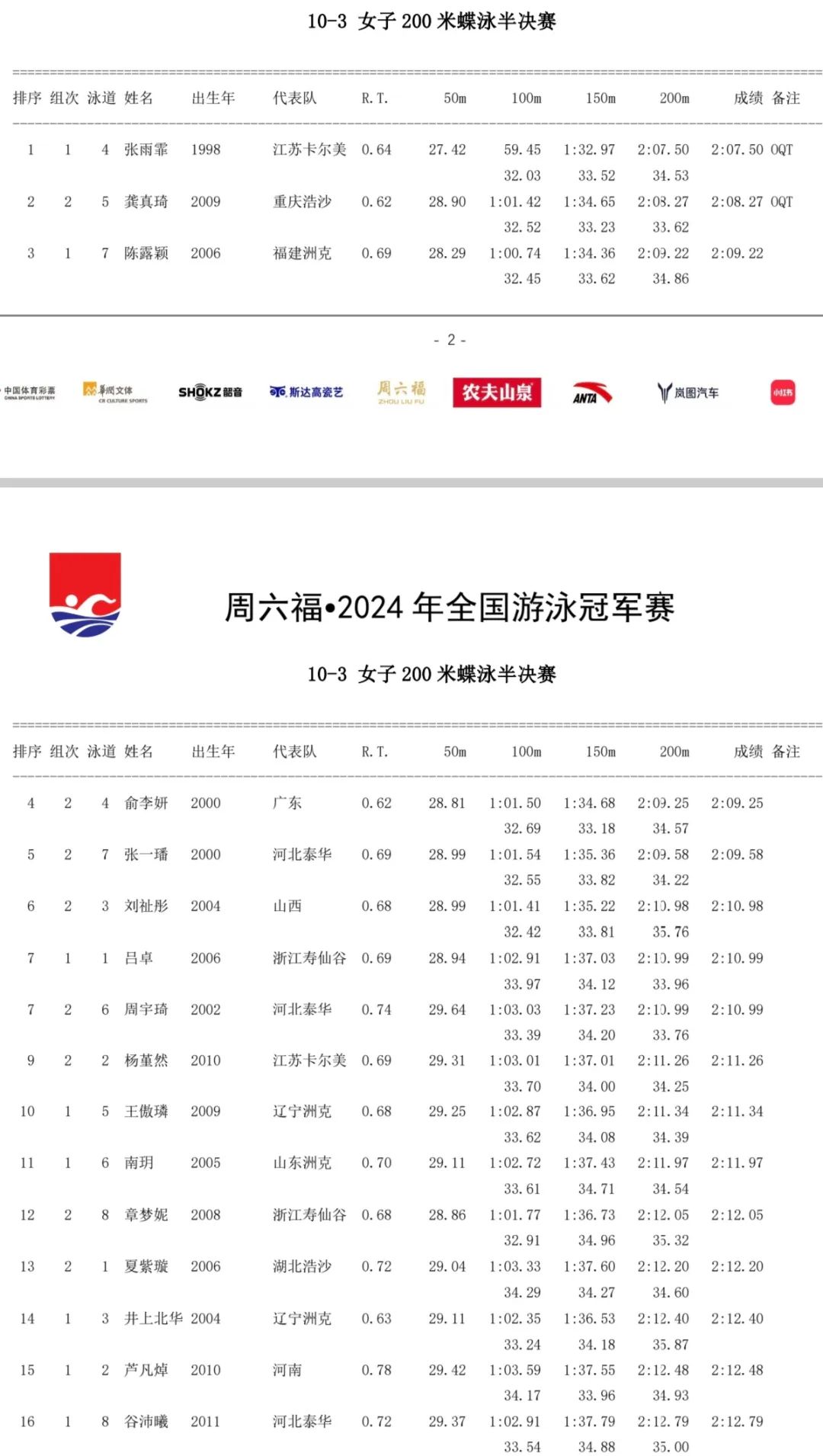Click 成绩 header in the upper table

(x=748, y=98)
